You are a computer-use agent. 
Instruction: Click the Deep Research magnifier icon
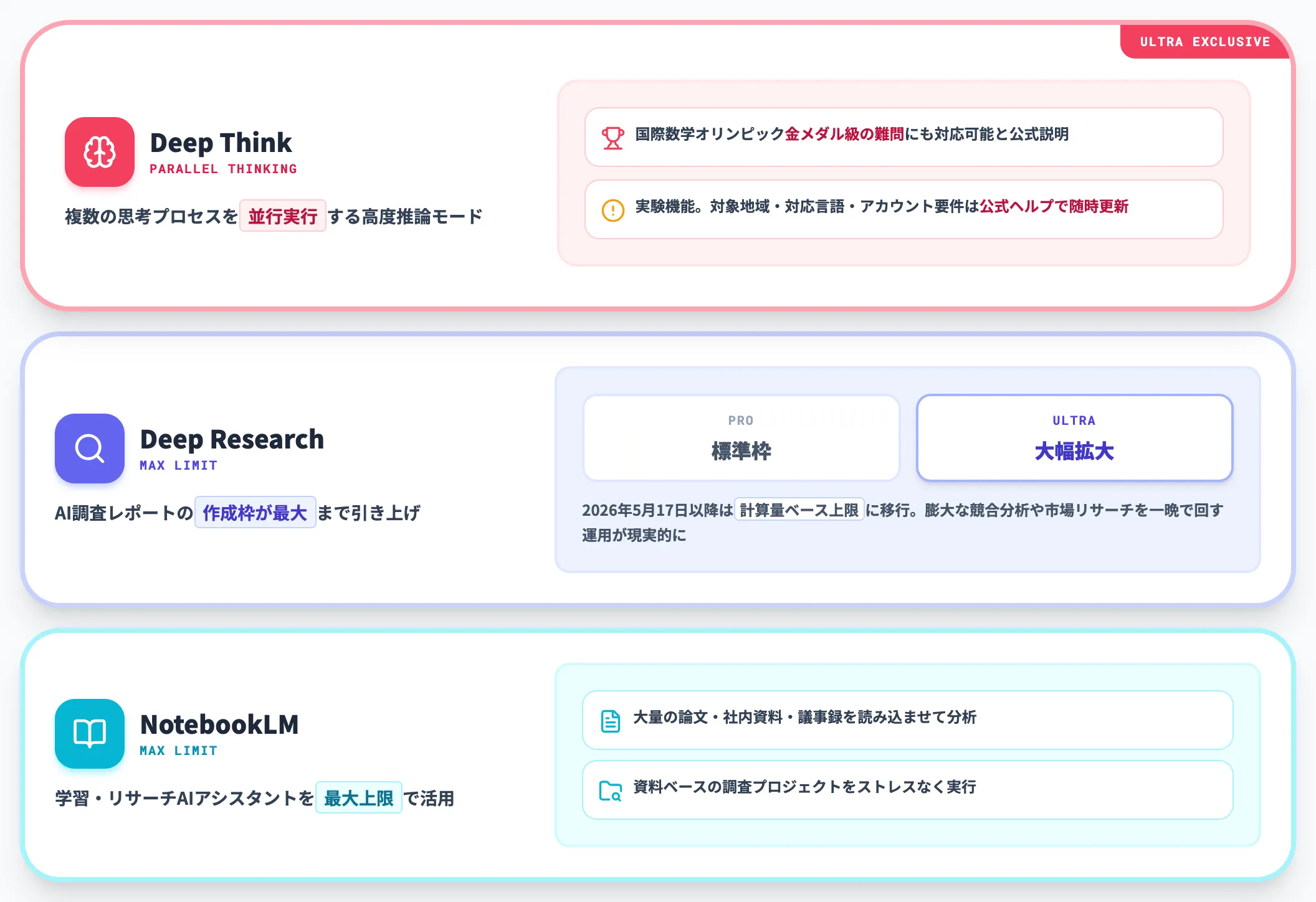90,449
